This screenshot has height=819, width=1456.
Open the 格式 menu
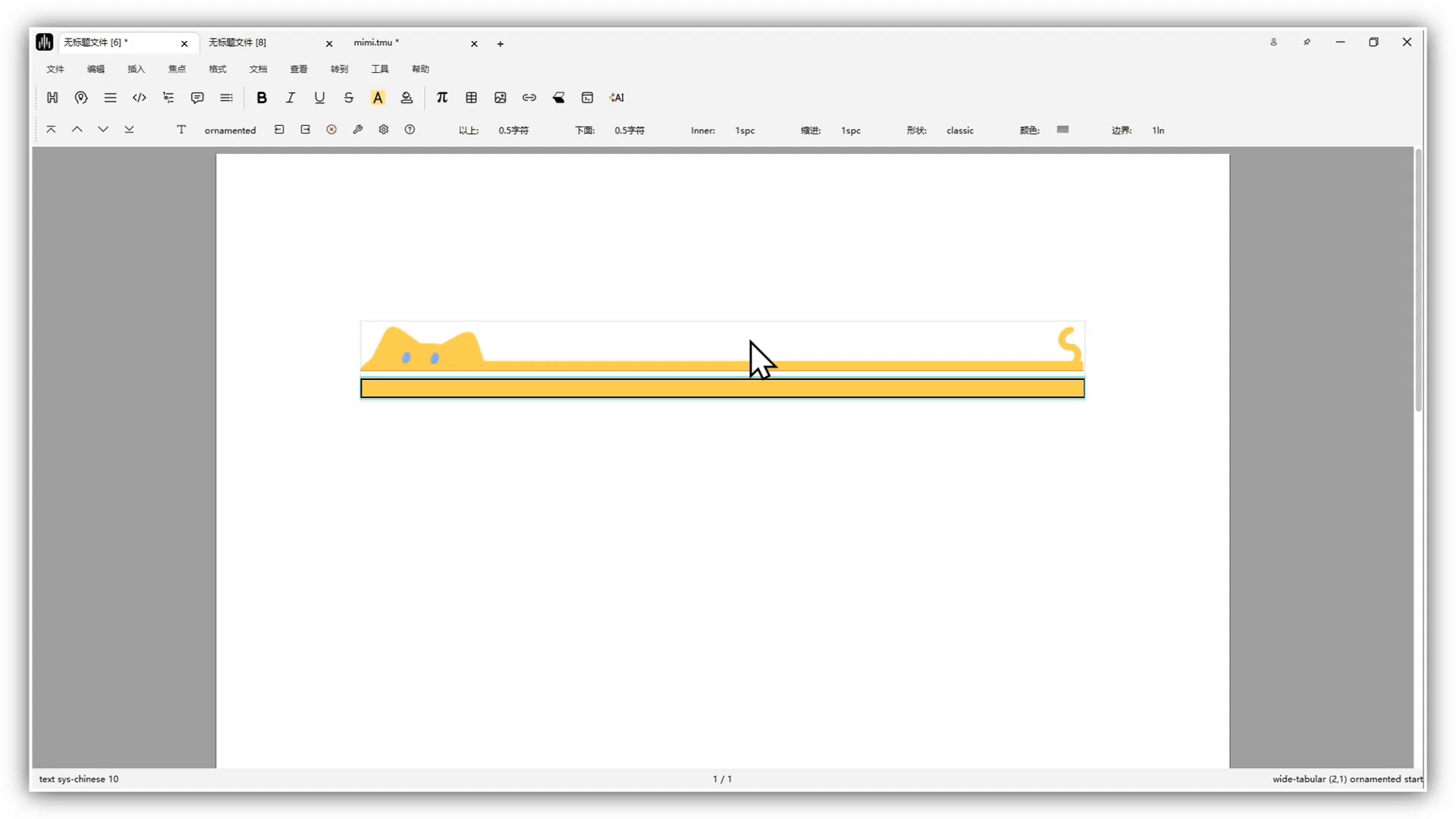point(218,69)
